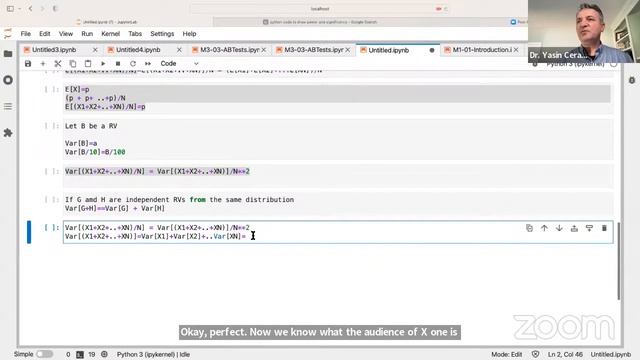Move the active cell up
This screenshot has width=640, height=360.
544,228
